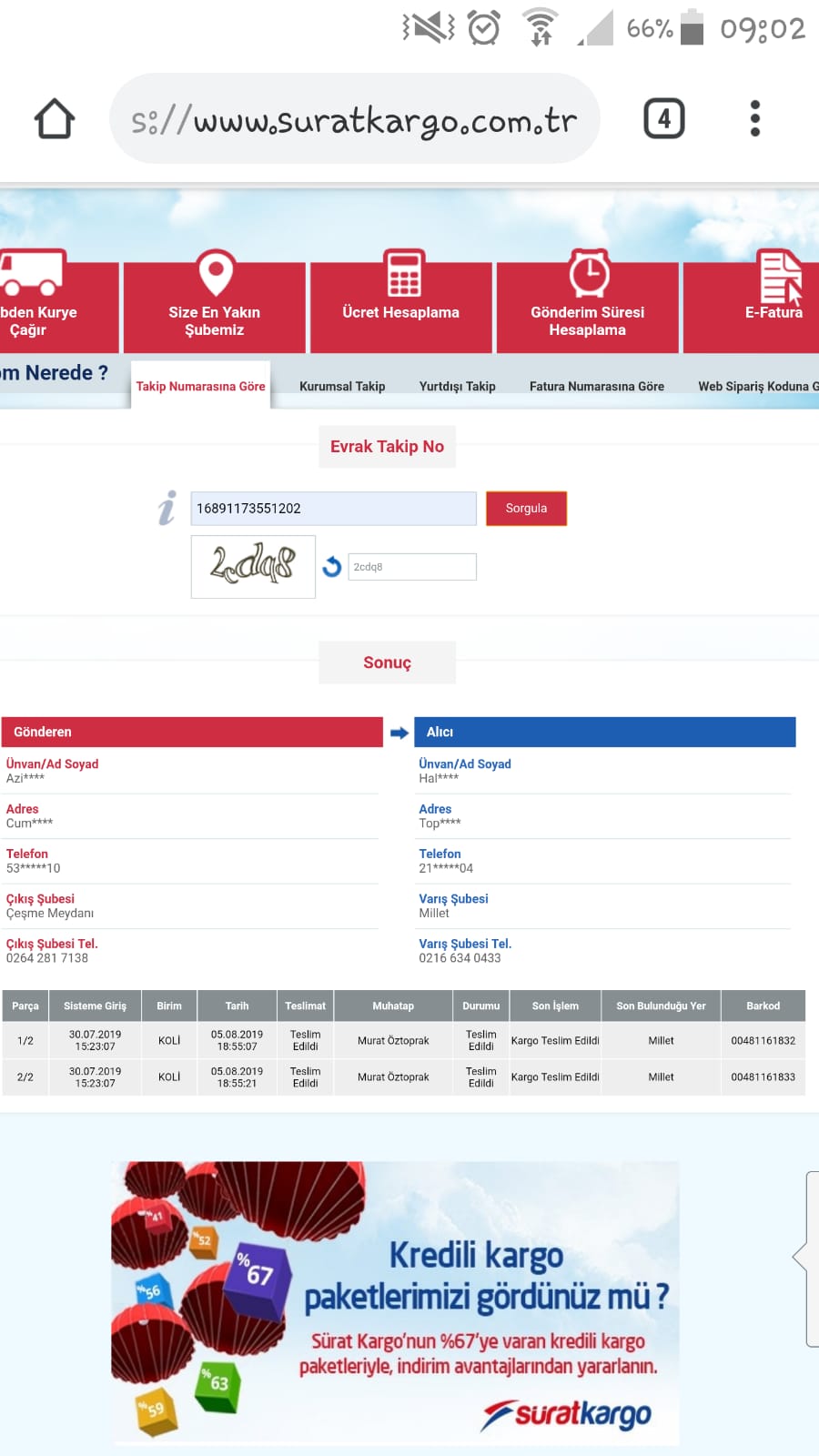Image resolution: width=819 pixels, height=1456 pixels.
Task: Click the Evrak Takip No heading
Action: tap(387, 447)
